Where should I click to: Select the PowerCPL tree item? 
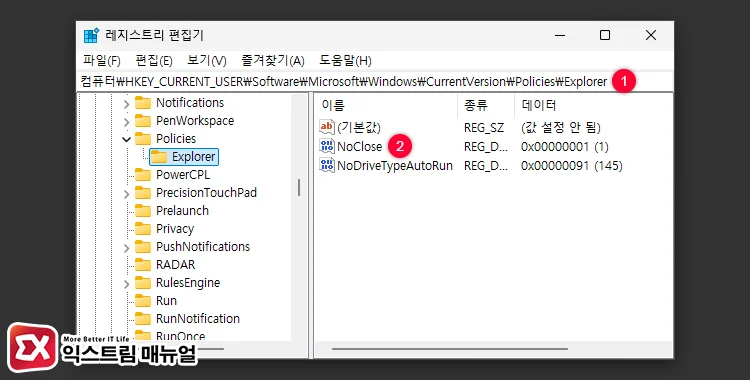(183, 175)
